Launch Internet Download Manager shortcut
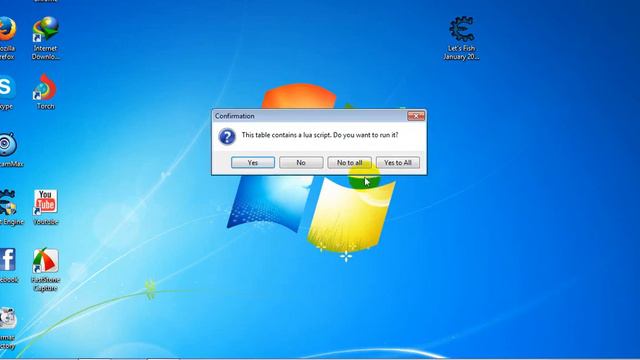Screen dimensions: 640x360 click(45, 38)
